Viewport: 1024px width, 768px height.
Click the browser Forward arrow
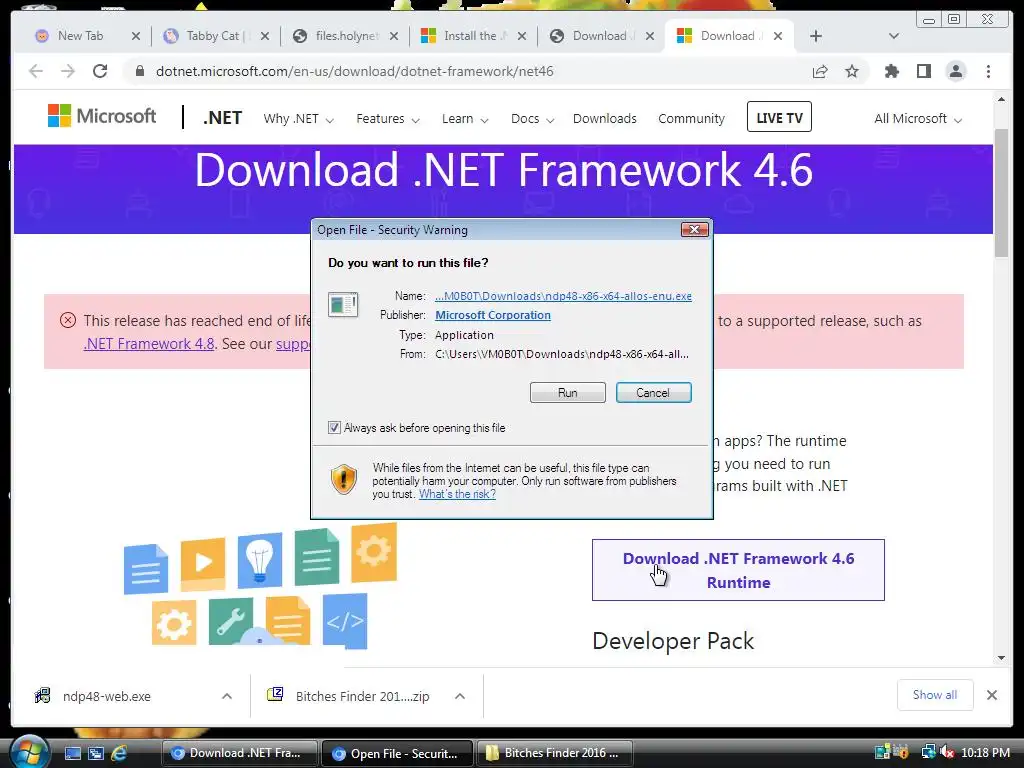68,71
